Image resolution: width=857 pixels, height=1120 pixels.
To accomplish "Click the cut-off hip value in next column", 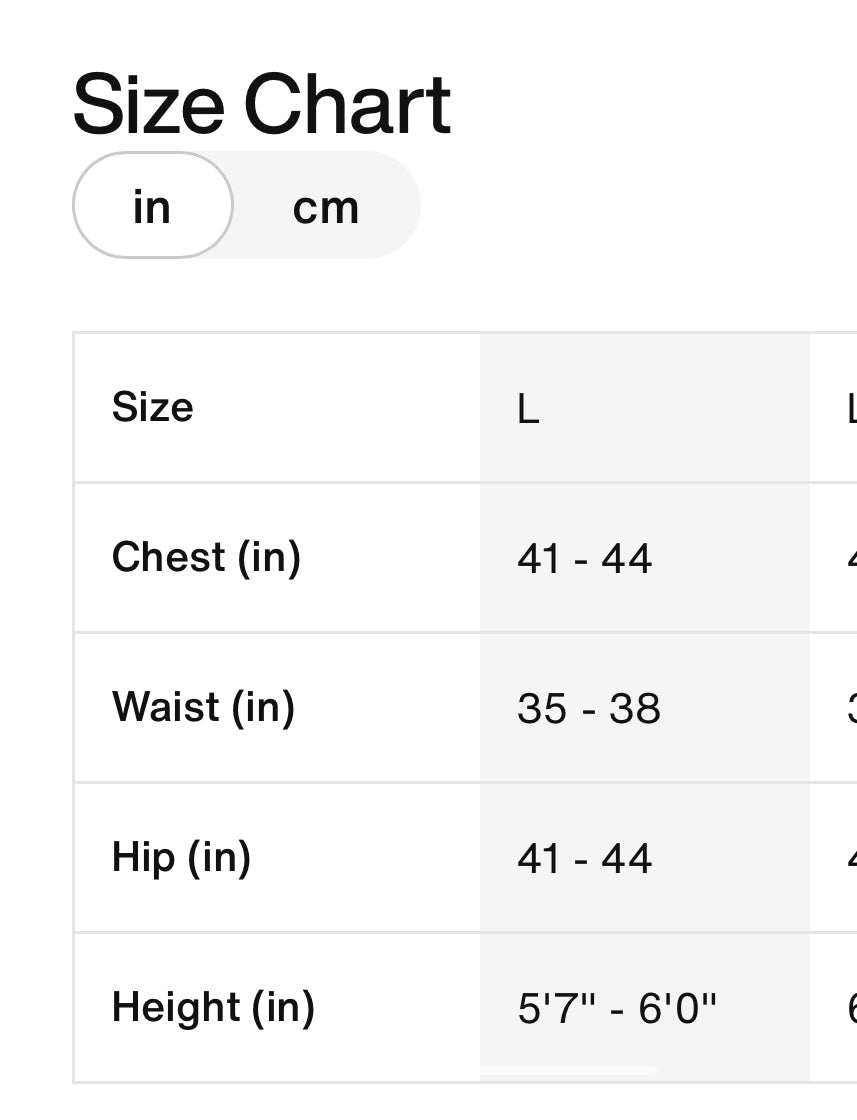I will coord(851,858).
